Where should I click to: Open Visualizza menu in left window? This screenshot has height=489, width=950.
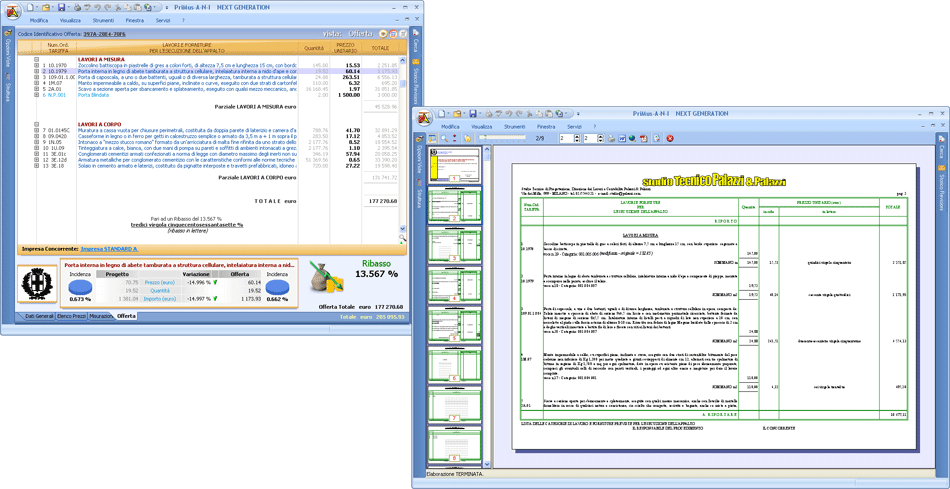coord(70,21)
